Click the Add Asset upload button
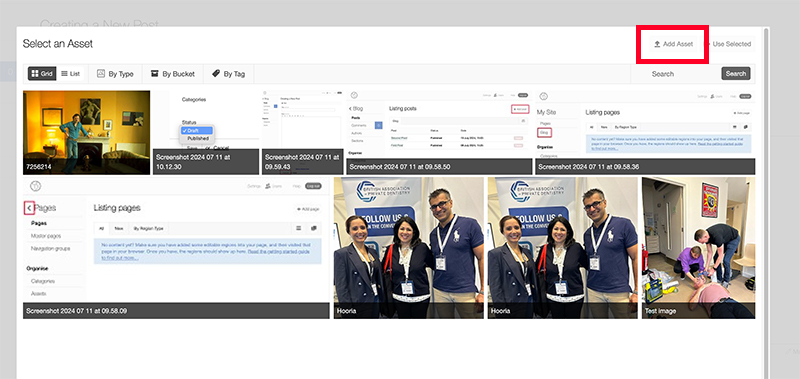Screen dimensions: 800x379 (673, 44)
